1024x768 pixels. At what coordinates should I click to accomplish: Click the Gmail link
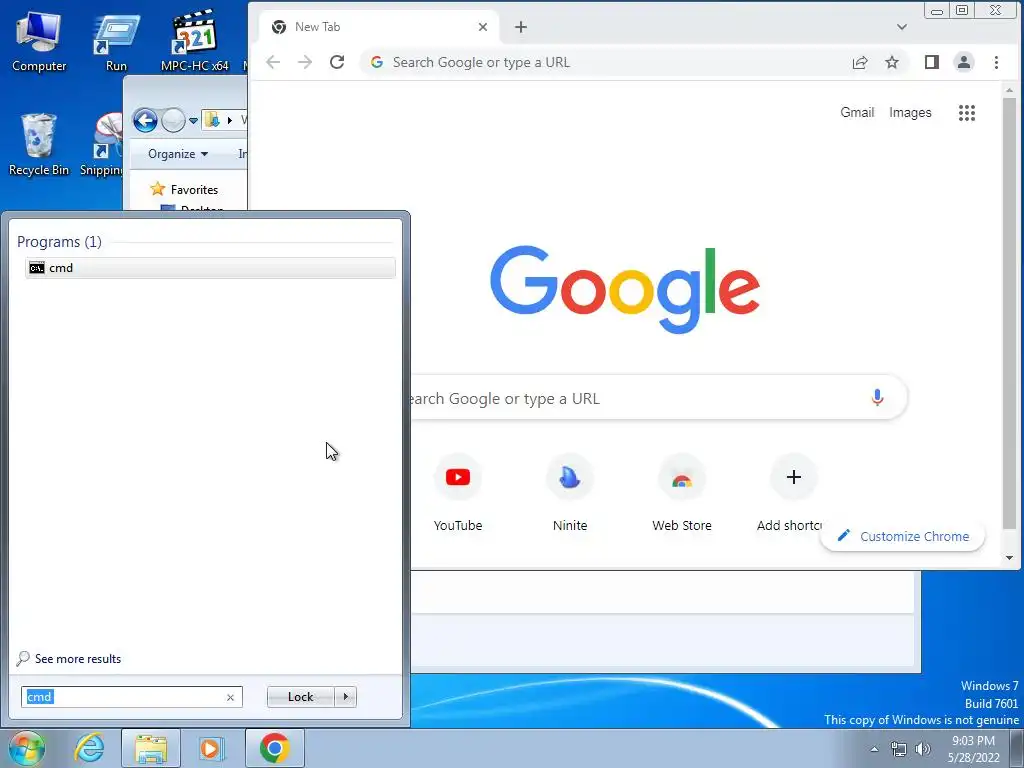pos(857,112)
